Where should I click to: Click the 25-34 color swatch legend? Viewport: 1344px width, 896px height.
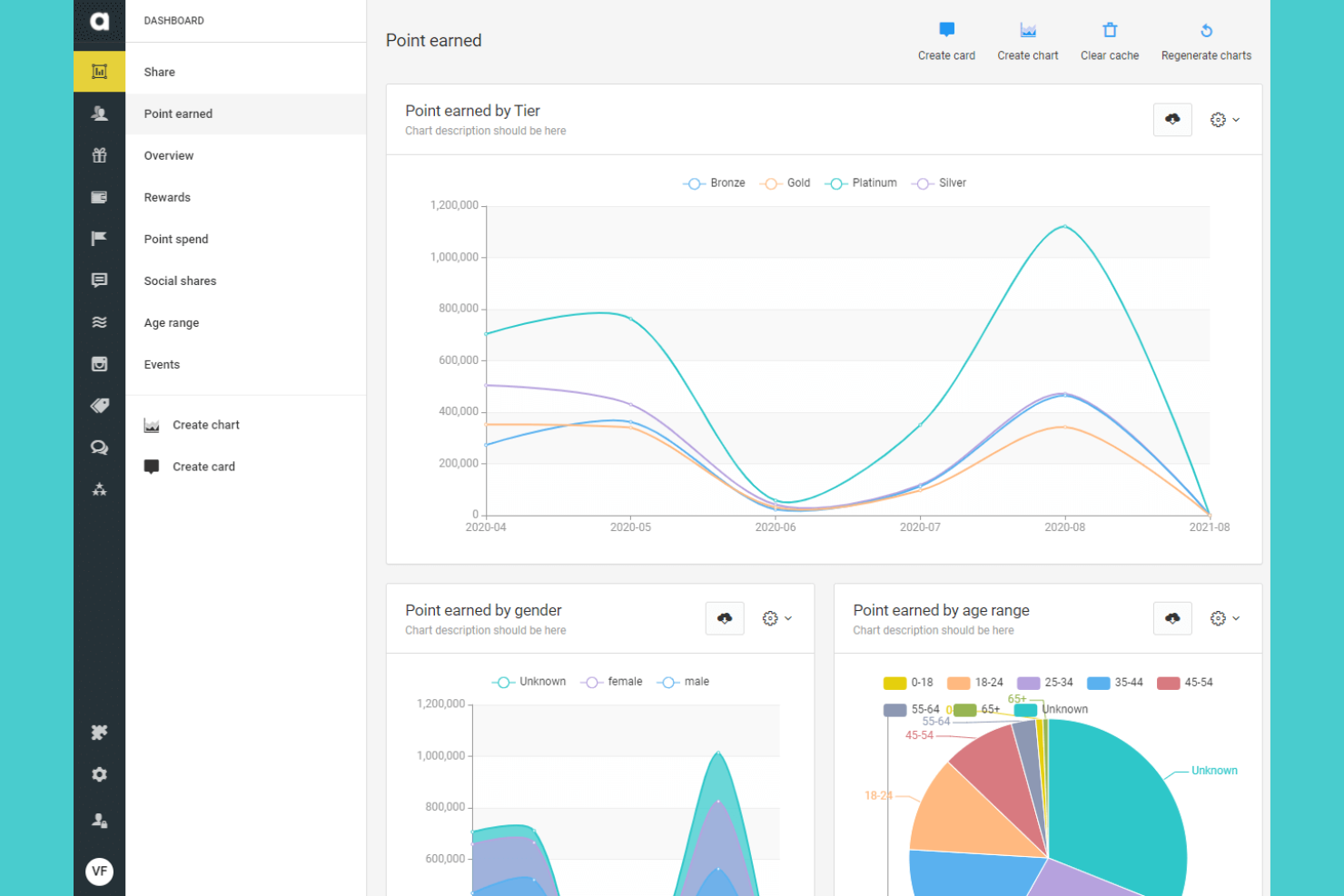pos(1028,683)
